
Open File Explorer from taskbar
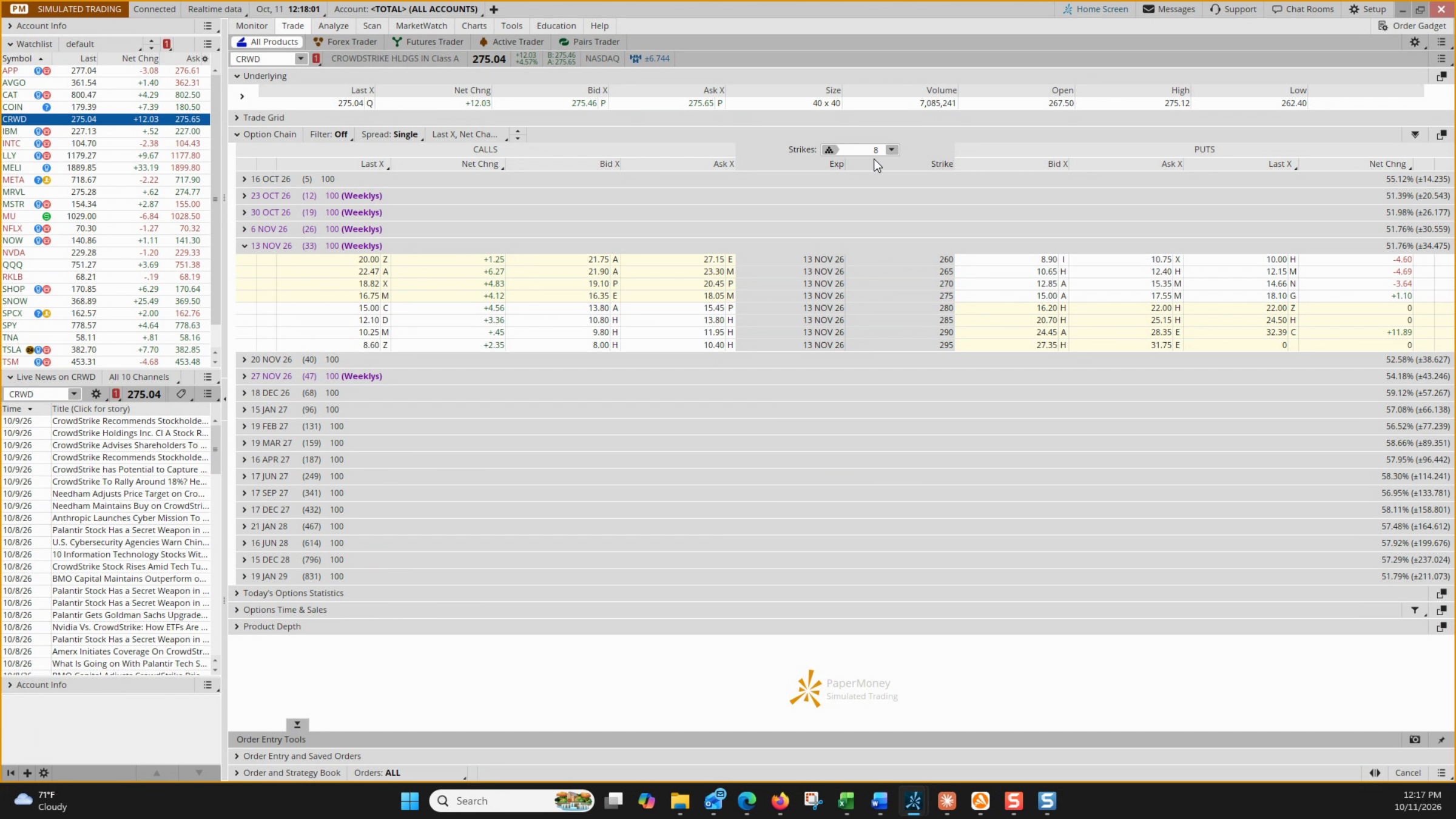click(680, 801)
